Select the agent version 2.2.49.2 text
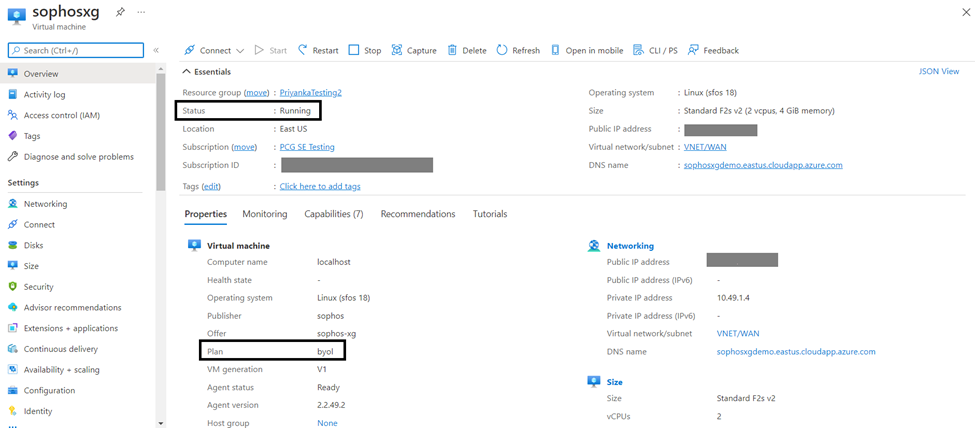Image resolution: width=975 pixels, height=428 pixels. [333, 405]
